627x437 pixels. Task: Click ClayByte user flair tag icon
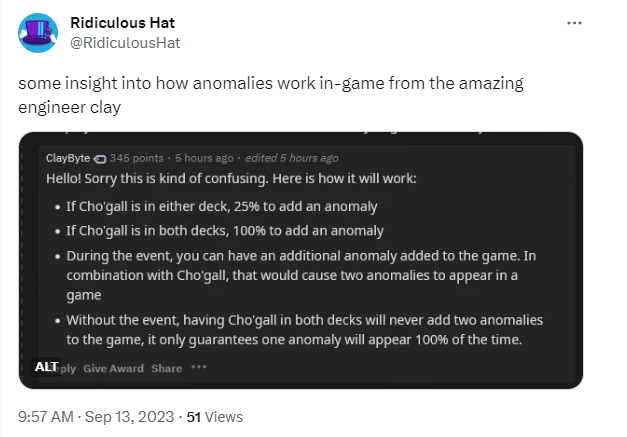tap(100, 159)
